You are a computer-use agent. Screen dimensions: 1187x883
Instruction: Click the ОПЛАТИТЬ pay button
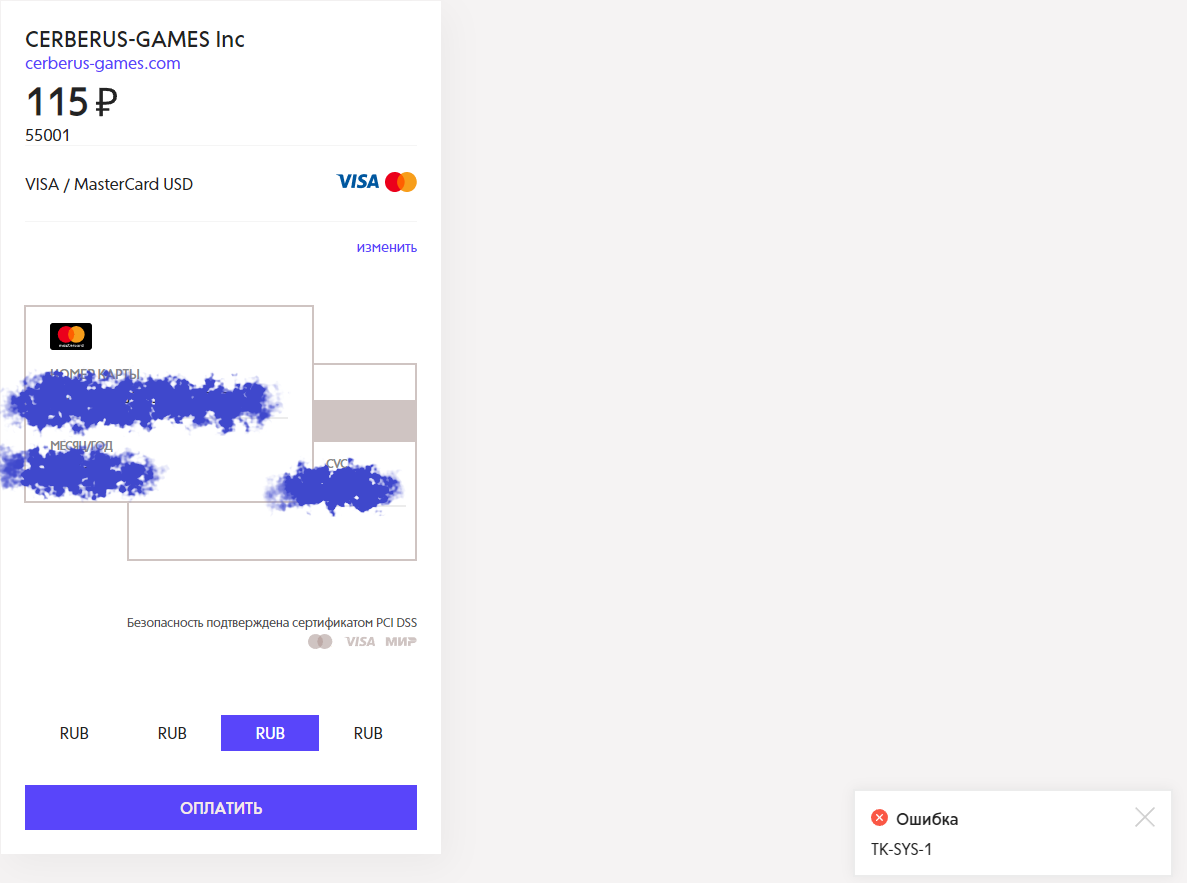click(x=221, y=807)
